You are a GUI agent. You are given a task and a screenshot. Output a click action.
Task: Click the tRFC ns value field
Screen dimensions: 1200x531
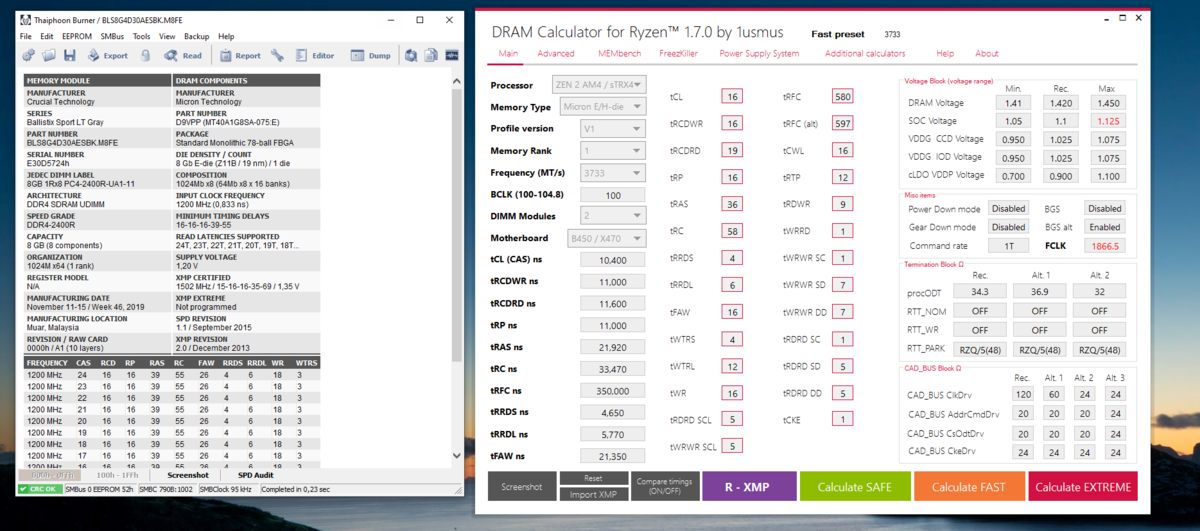613,391
